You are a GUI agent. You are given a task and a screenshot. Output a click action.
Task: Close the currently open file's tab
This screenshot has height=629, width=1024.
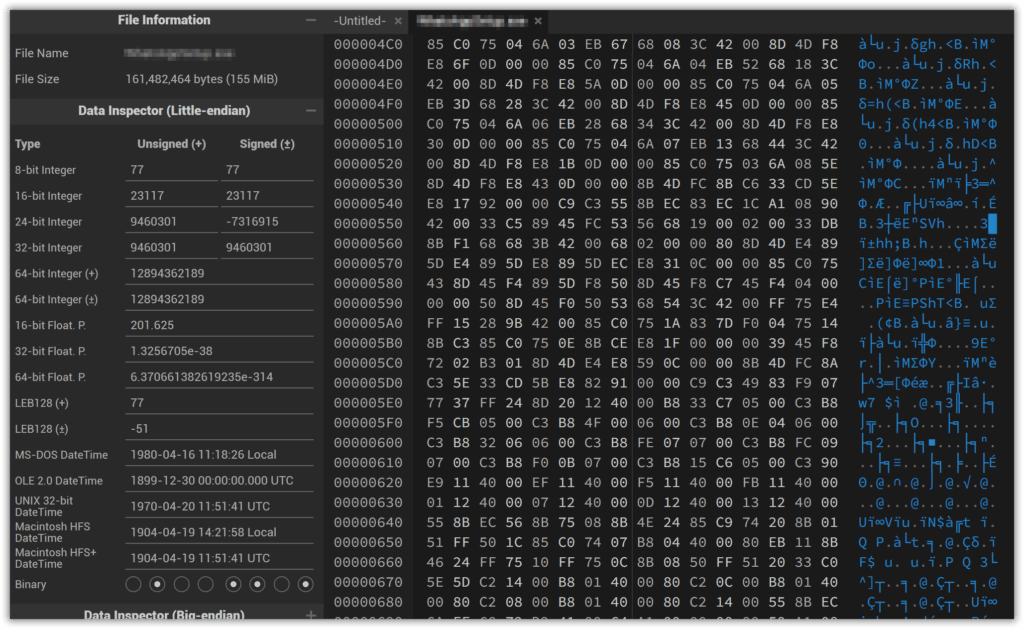(538, 19)
